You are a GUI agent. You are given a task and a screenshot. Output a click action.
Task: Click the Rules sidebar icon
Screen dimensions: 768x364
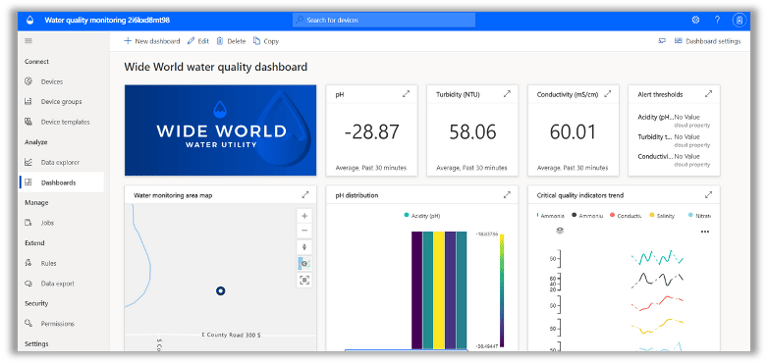coord(28,263)
